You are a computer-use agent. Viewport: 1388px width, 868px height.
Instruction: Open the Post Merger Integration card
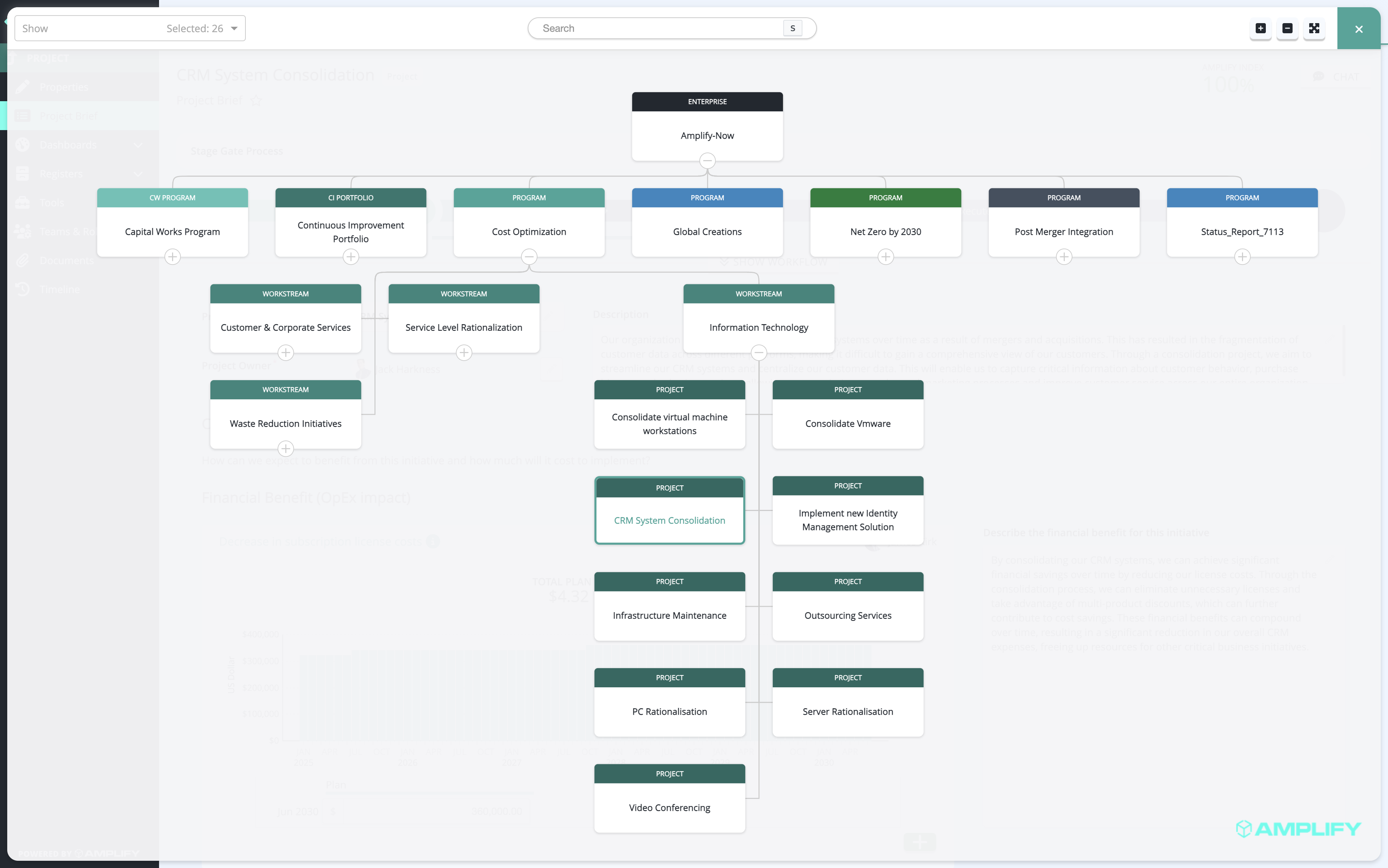tap(1064, 222)
